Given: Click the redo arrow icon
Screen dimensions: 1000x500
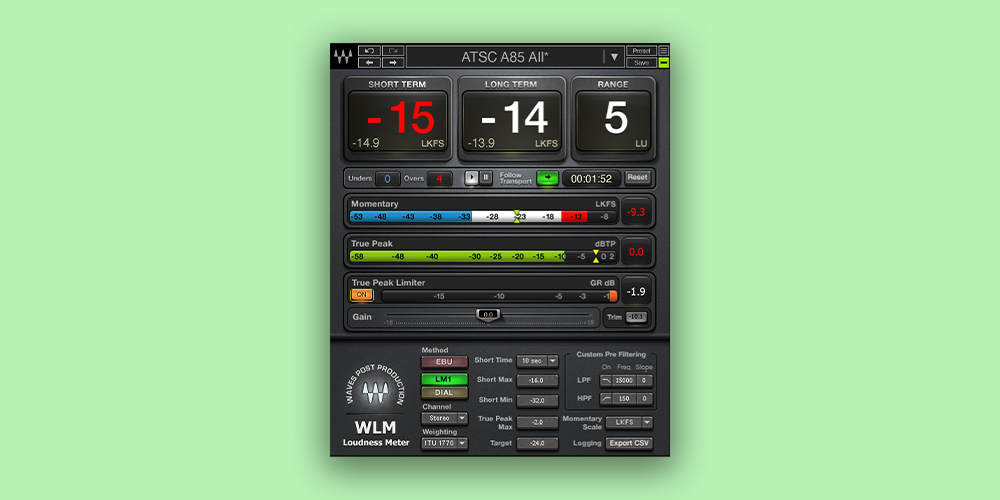Looking at the screenshot, I should tap(393, 51).
